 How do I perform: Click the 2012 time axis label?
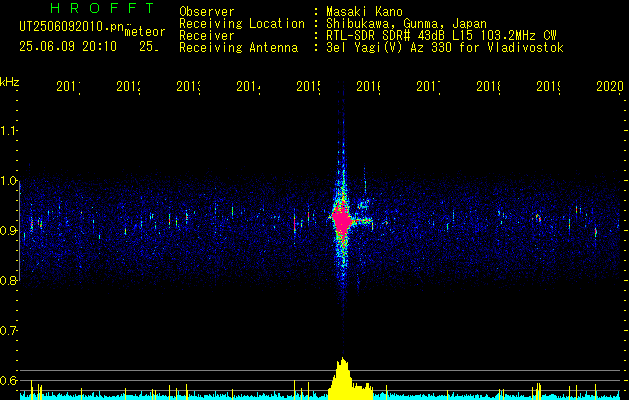point(128,86)
